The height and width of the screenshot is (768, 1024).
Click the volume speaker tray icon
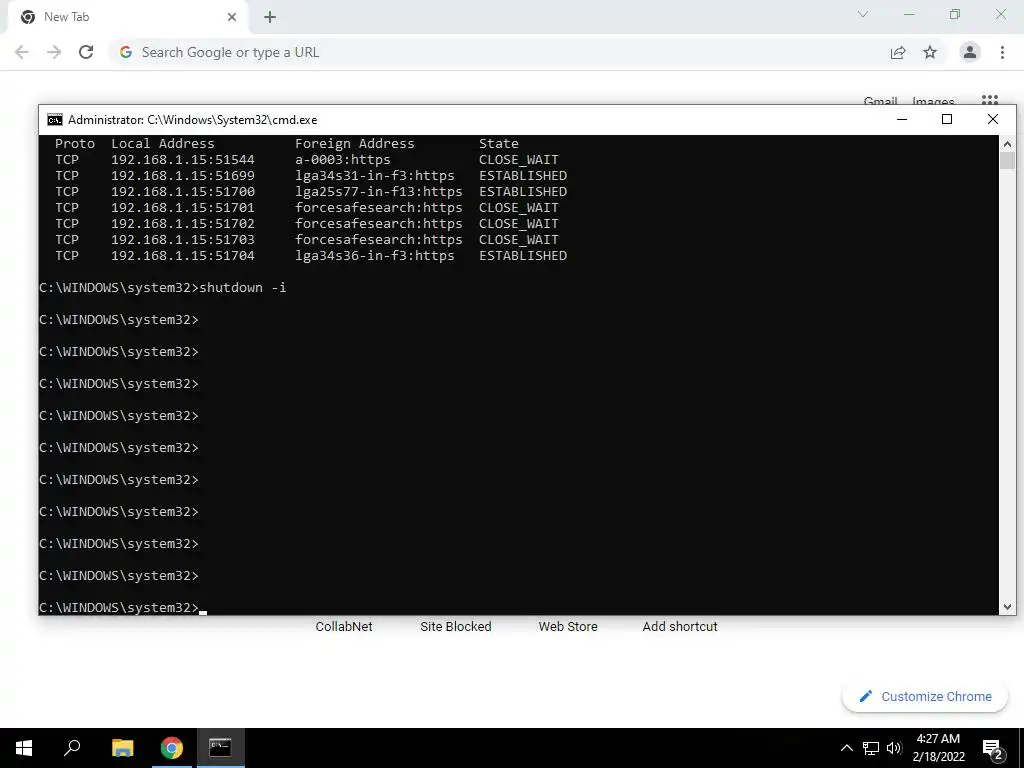coord(894,748)
